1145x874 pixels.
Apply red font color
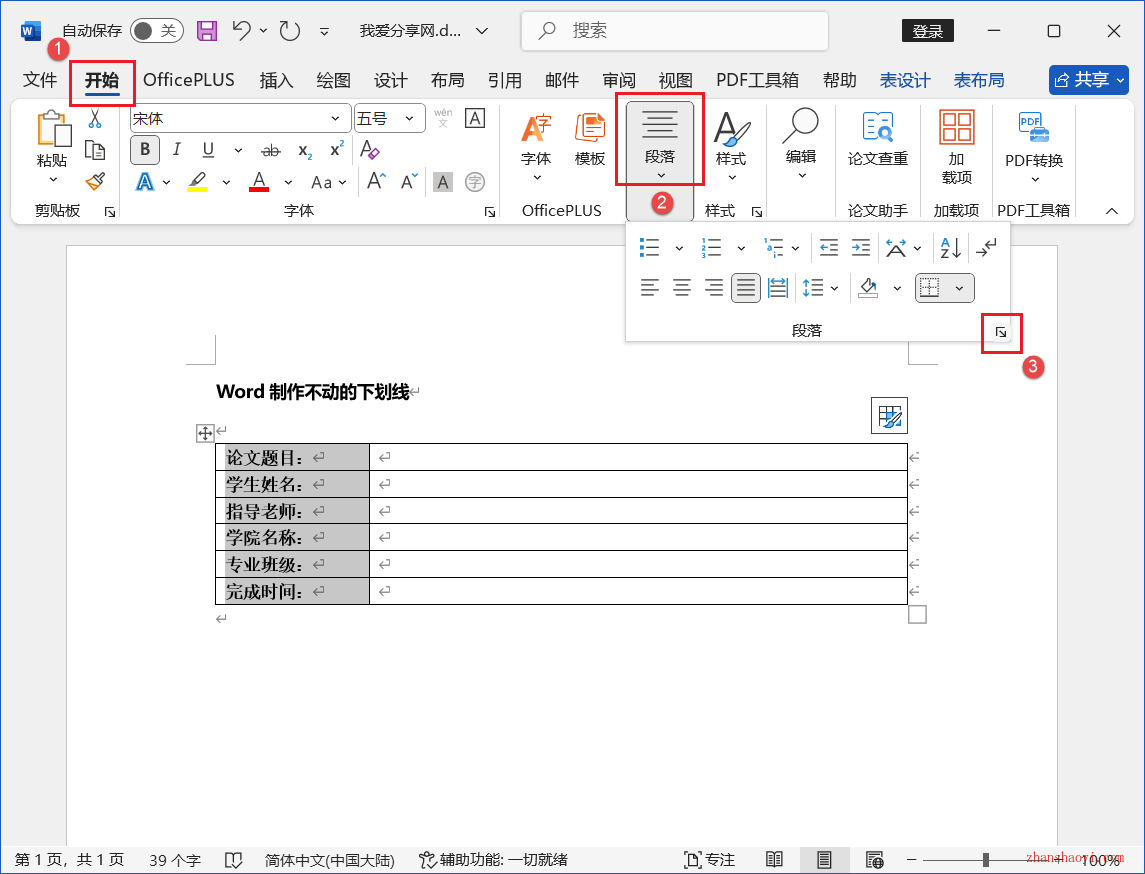tap(259, 182)
